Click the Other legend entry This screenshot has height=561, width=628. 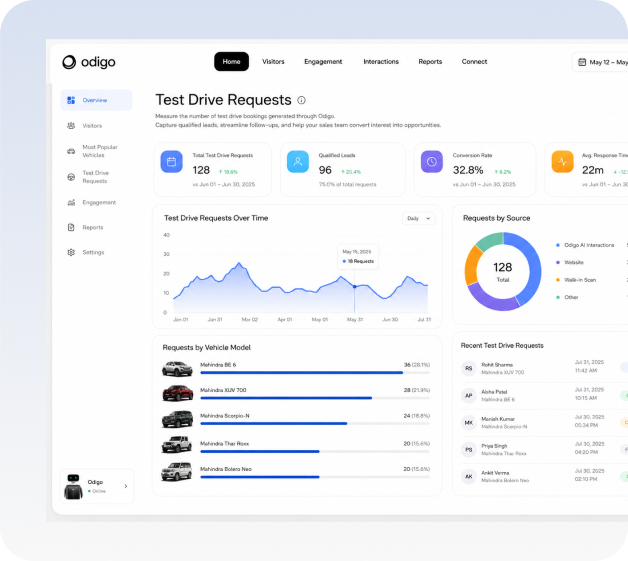coord(567,297)
